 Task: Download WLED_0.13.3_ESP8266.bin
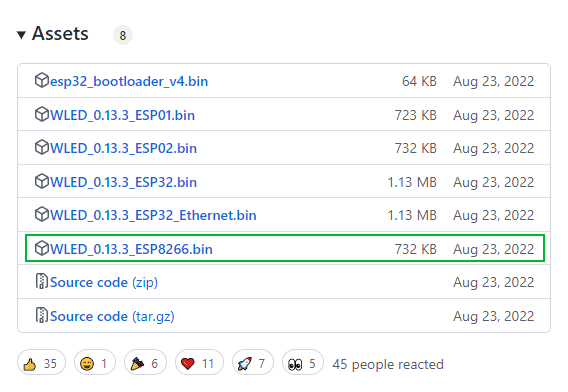pyautogui.click(x=131, y=249)
